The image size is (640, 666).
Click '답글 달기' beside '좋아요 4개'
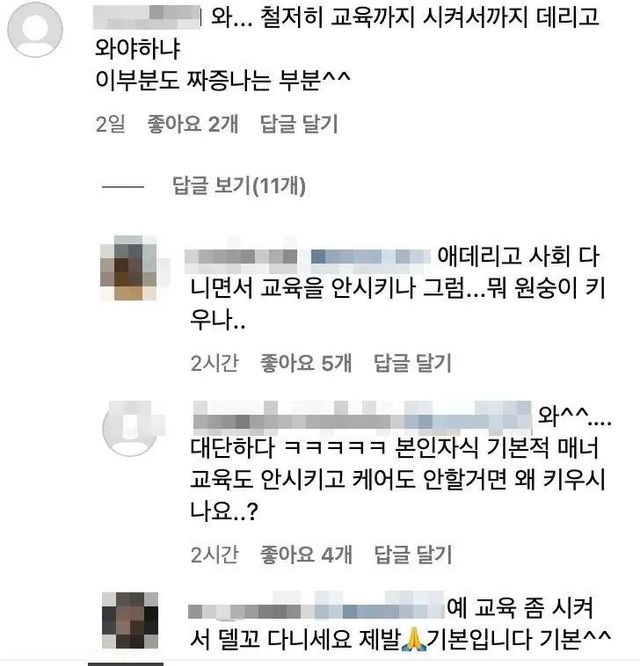(413, 555)
